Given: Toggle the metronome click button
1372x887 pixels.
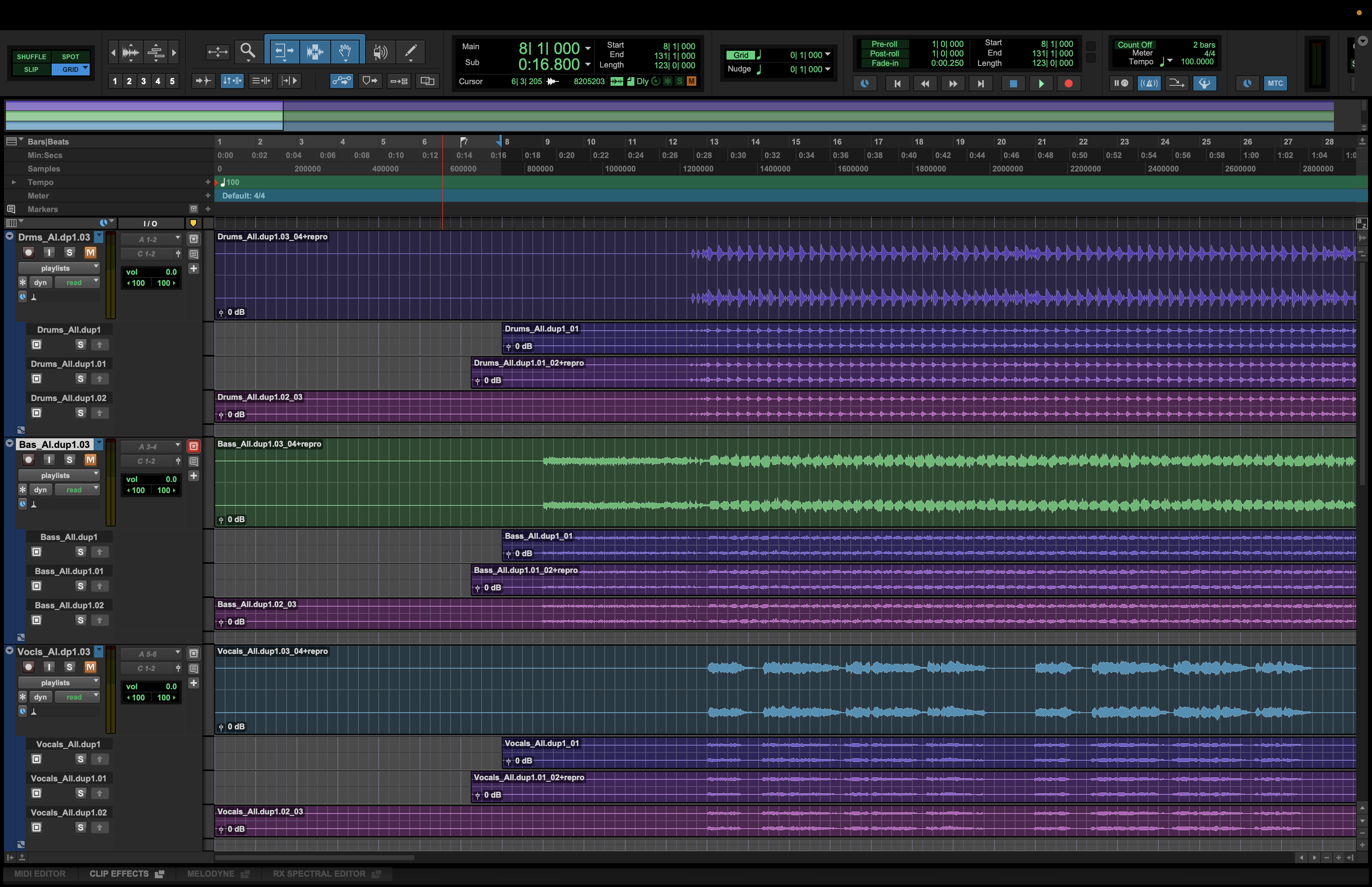Looking at the screenshot, I should [1148, 83].
